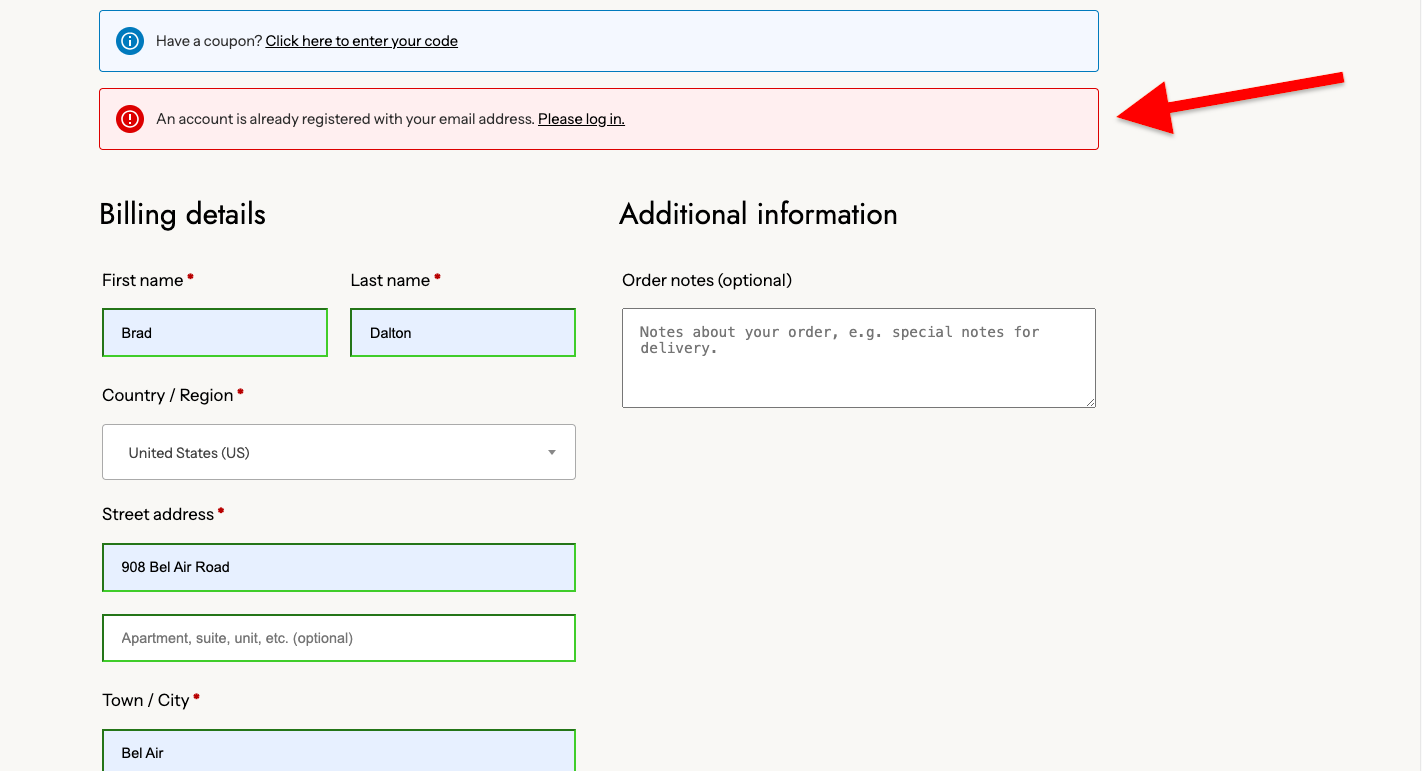1422x771 pixels.
Task: Open the United States (US) country selector
Action: click(x=338, y=453)
